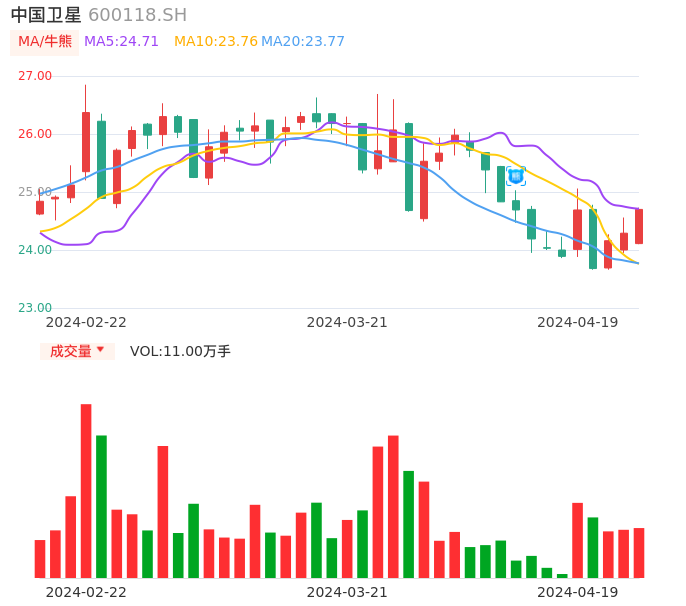Click the VOL:11.00万手 volume readout

coord(180,351)
